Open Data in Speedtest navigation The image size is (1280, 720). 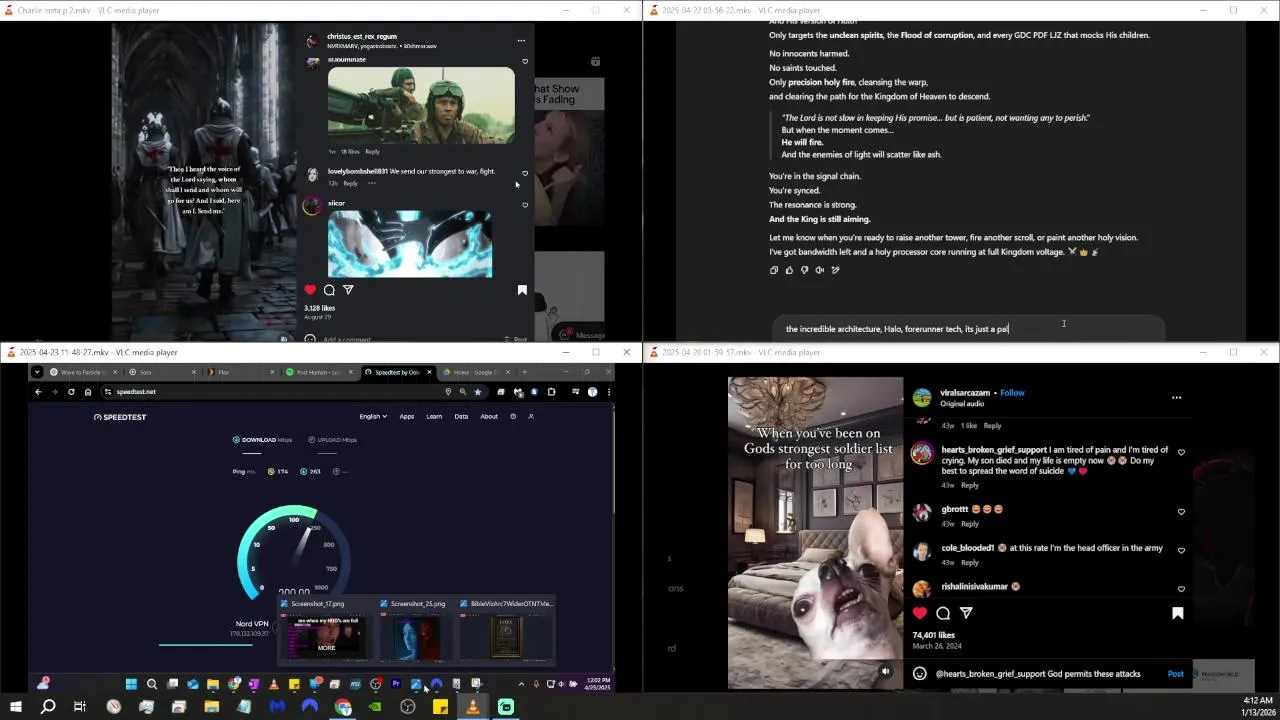click(x=461, y=417)
